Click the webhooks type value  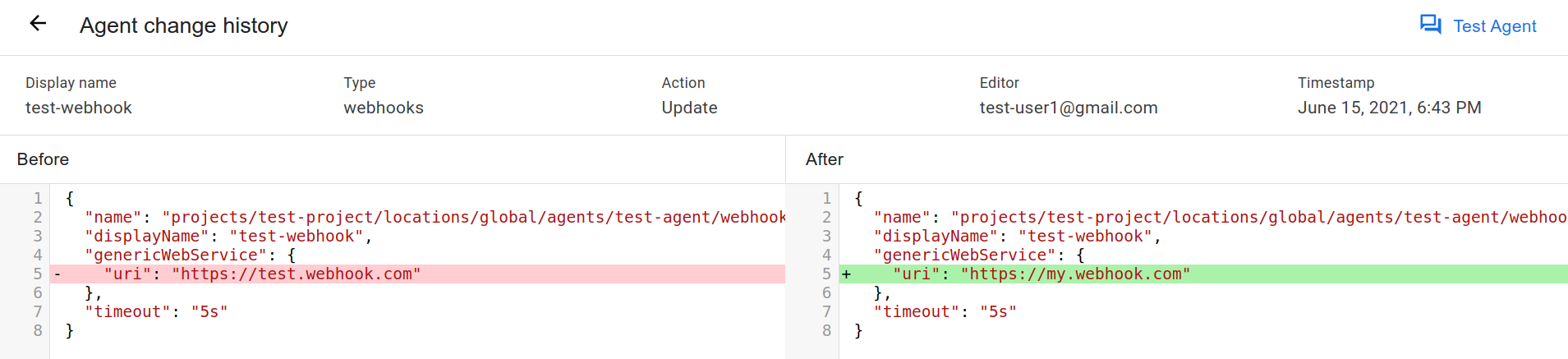tap(384, 108)
